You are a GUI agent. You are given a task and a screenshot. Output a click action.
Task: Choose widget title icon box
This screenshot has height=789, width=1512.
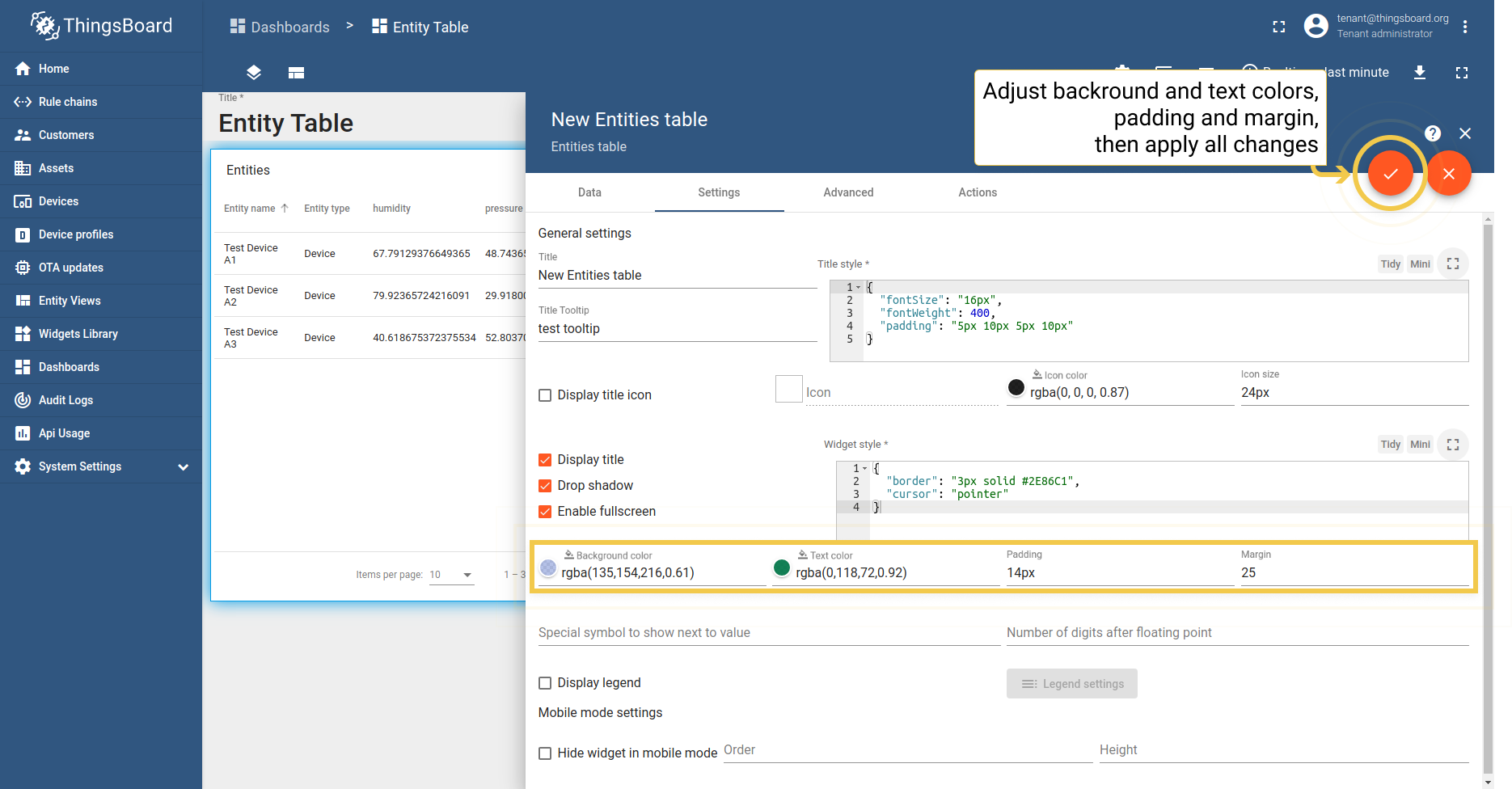point(789,389)
